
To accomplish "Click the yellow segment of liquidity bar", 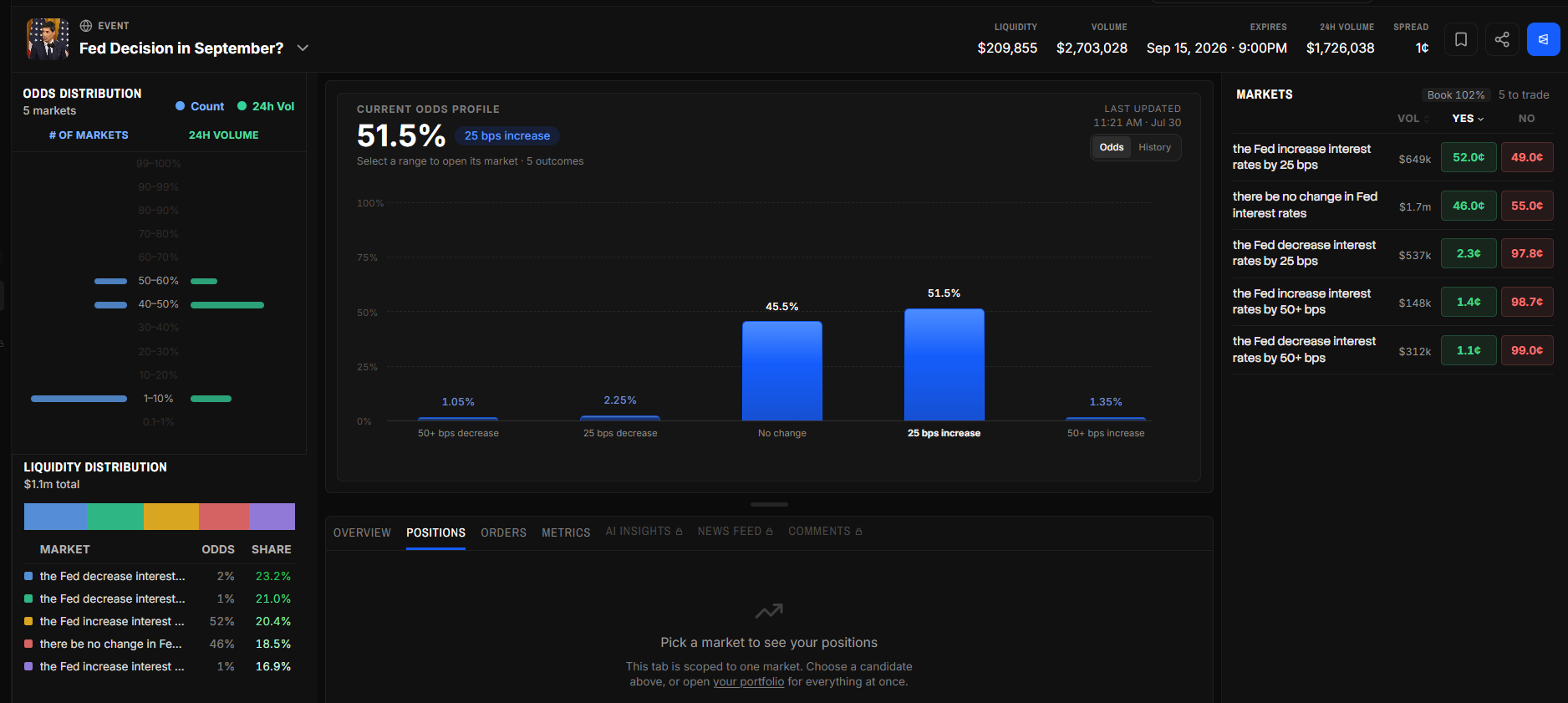I will (171, 517).
